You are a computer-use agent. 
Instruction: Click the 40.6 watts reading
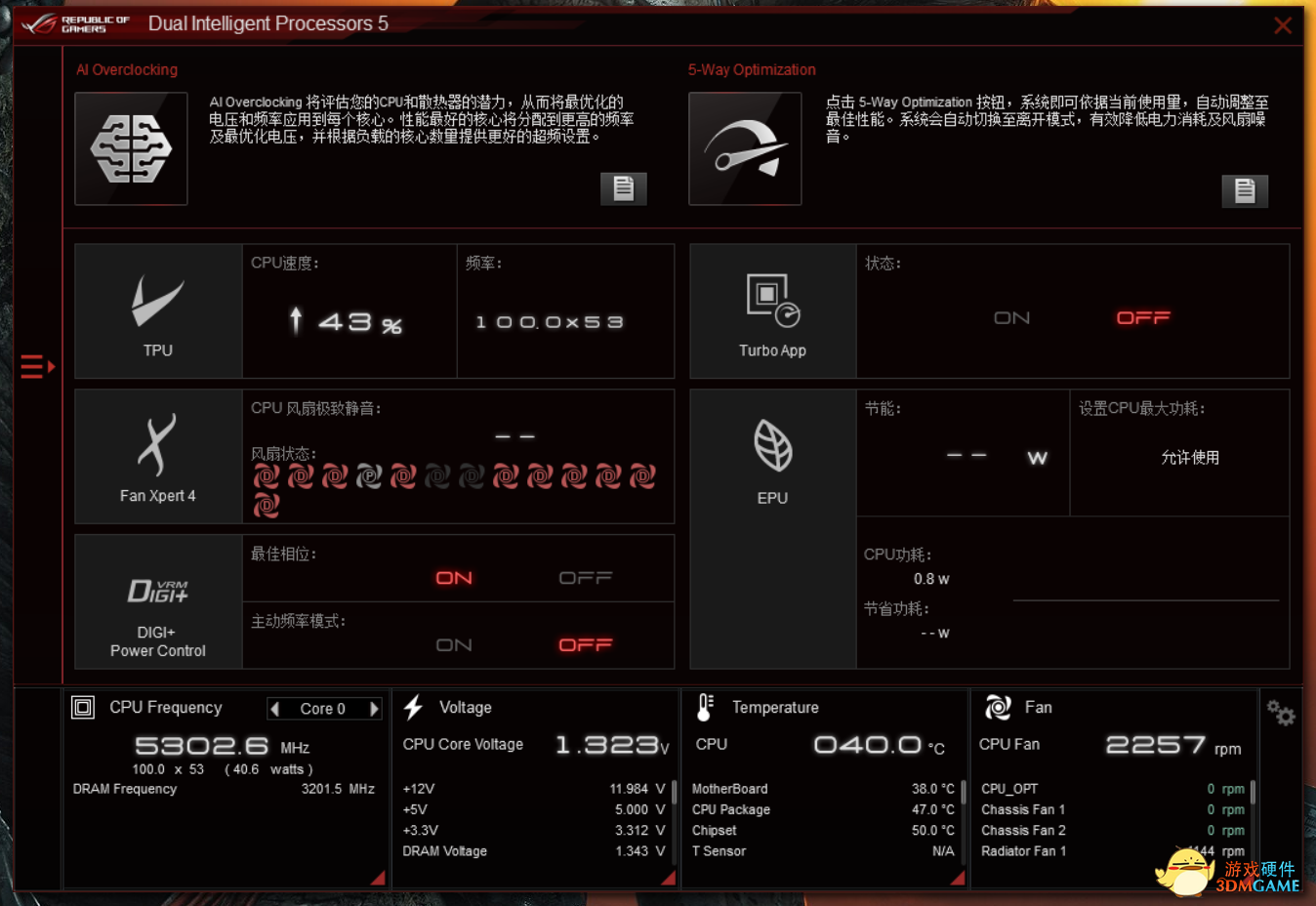tap(268, 769)
